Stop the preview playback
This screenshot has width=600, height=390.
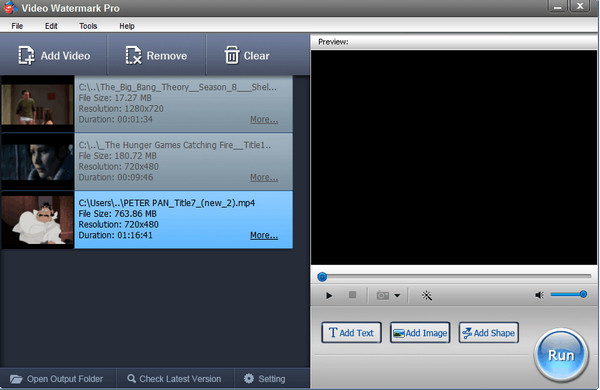[x=352, y=295]
